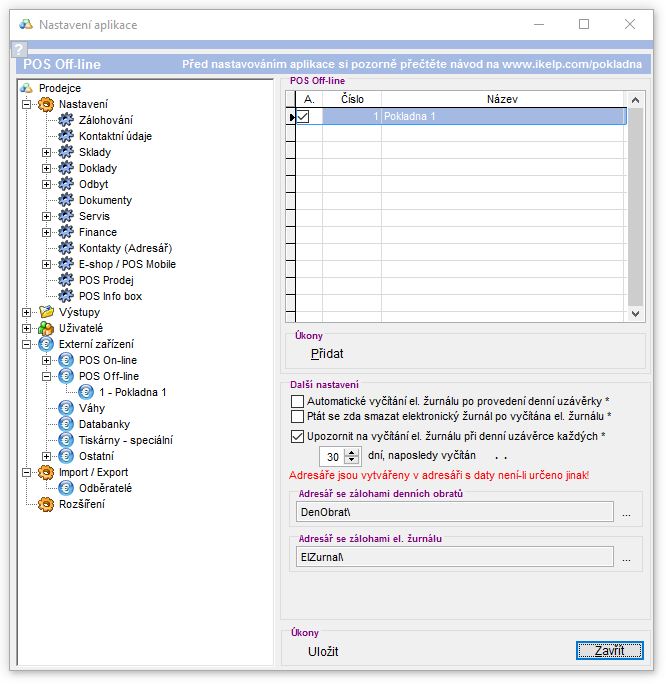The width and height of the screenshot is (666, 684).
Task: Click the Zavřít button
Action: [609, 651]
